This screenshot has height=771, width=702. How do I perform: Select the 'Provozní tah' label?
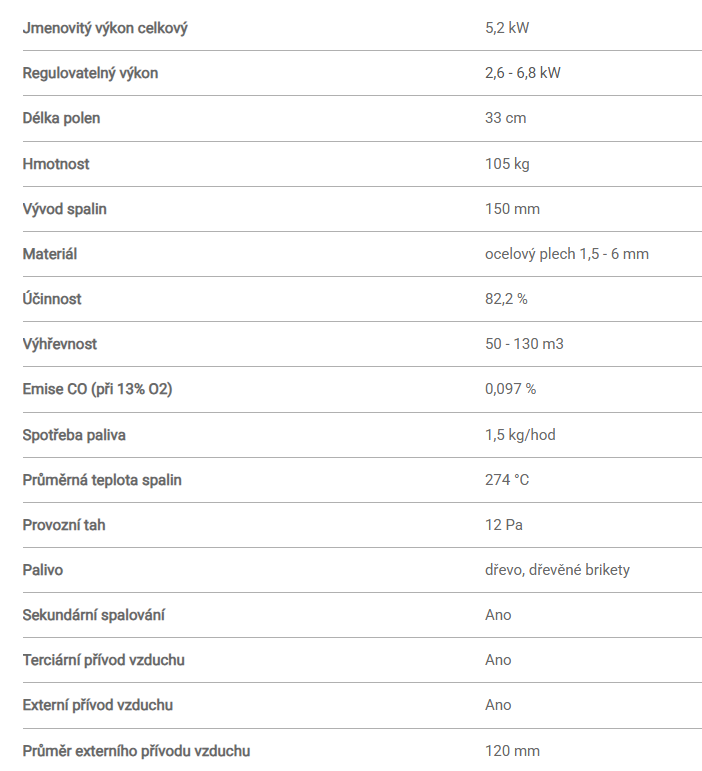pos(64,525)
